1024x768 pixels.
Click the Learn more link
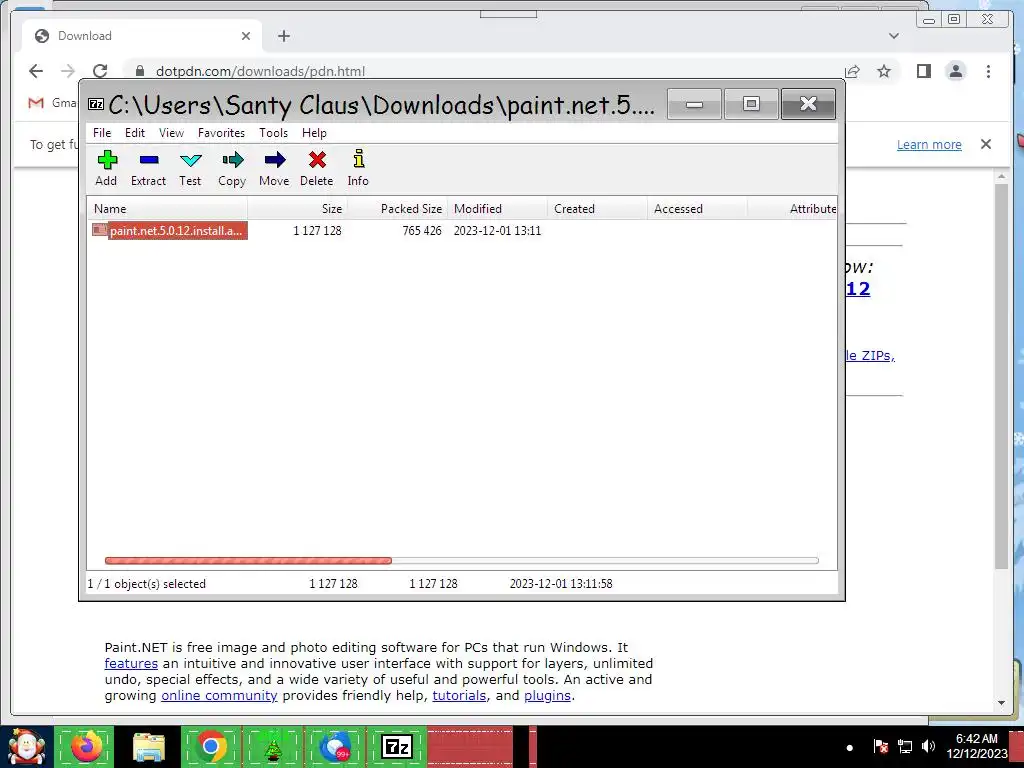point(929,144)
